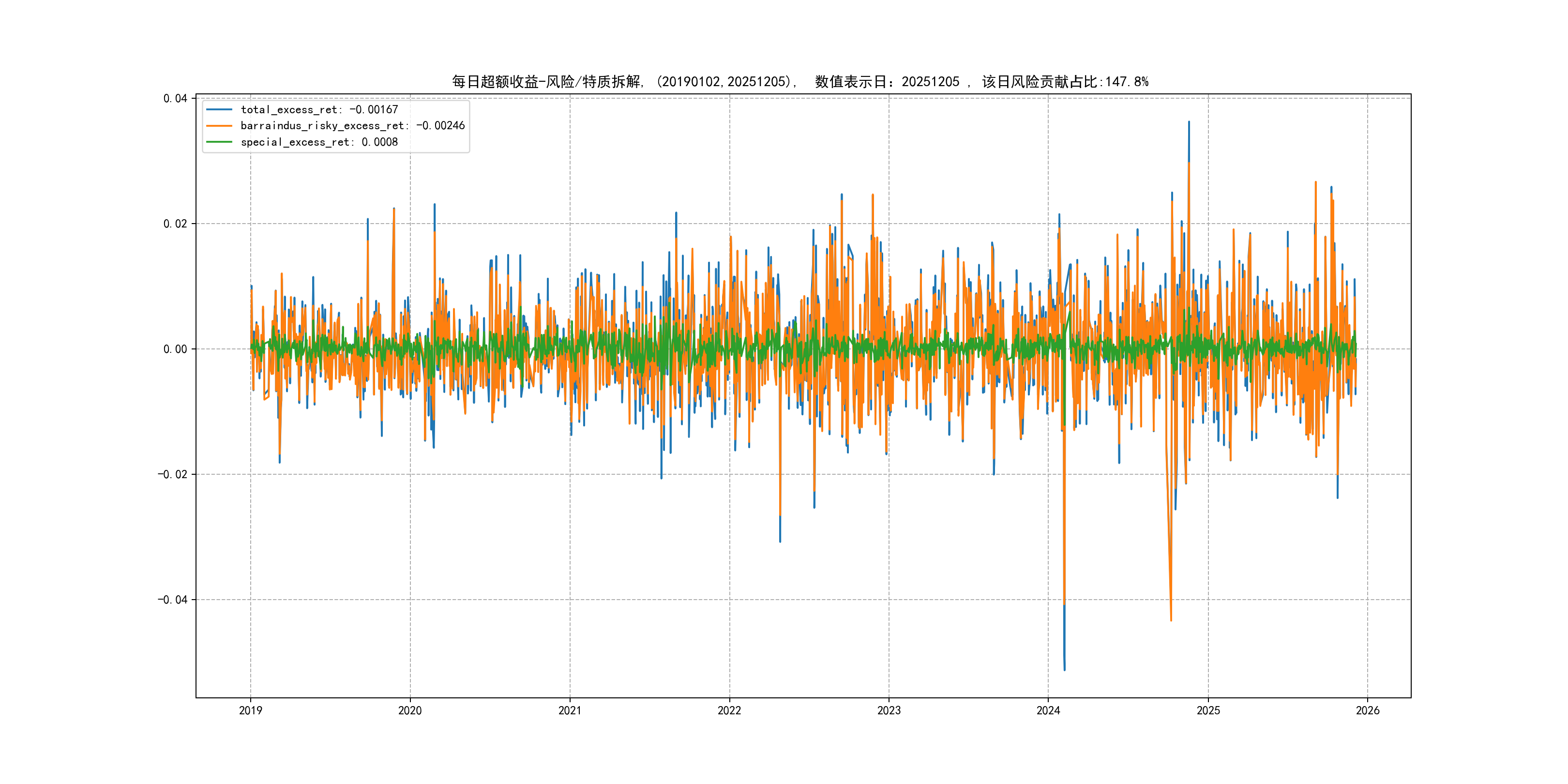Click the -0.02 y-axis tick label

172,475
